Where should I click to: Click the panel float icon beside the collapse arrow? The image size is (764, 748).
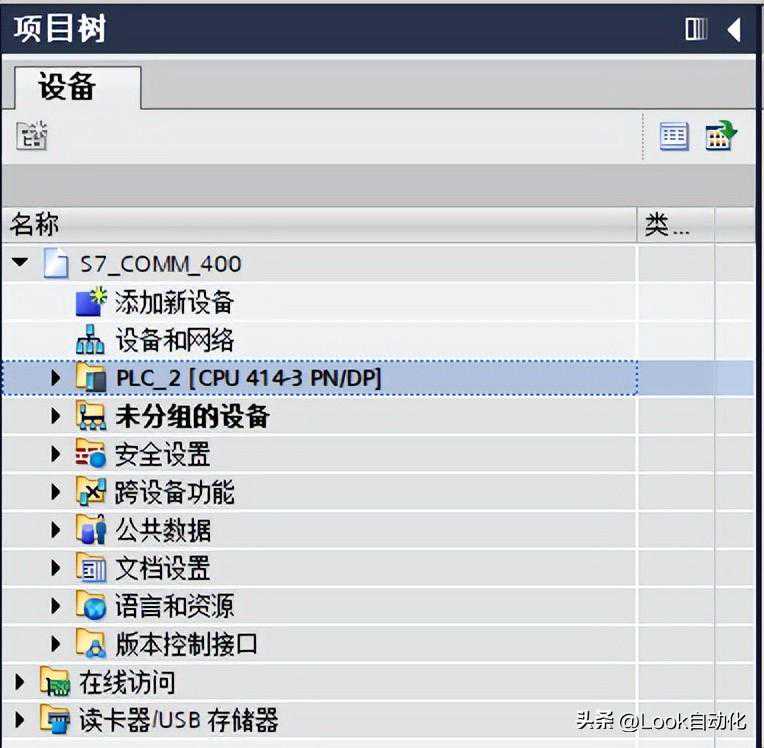tap(696, 29)
